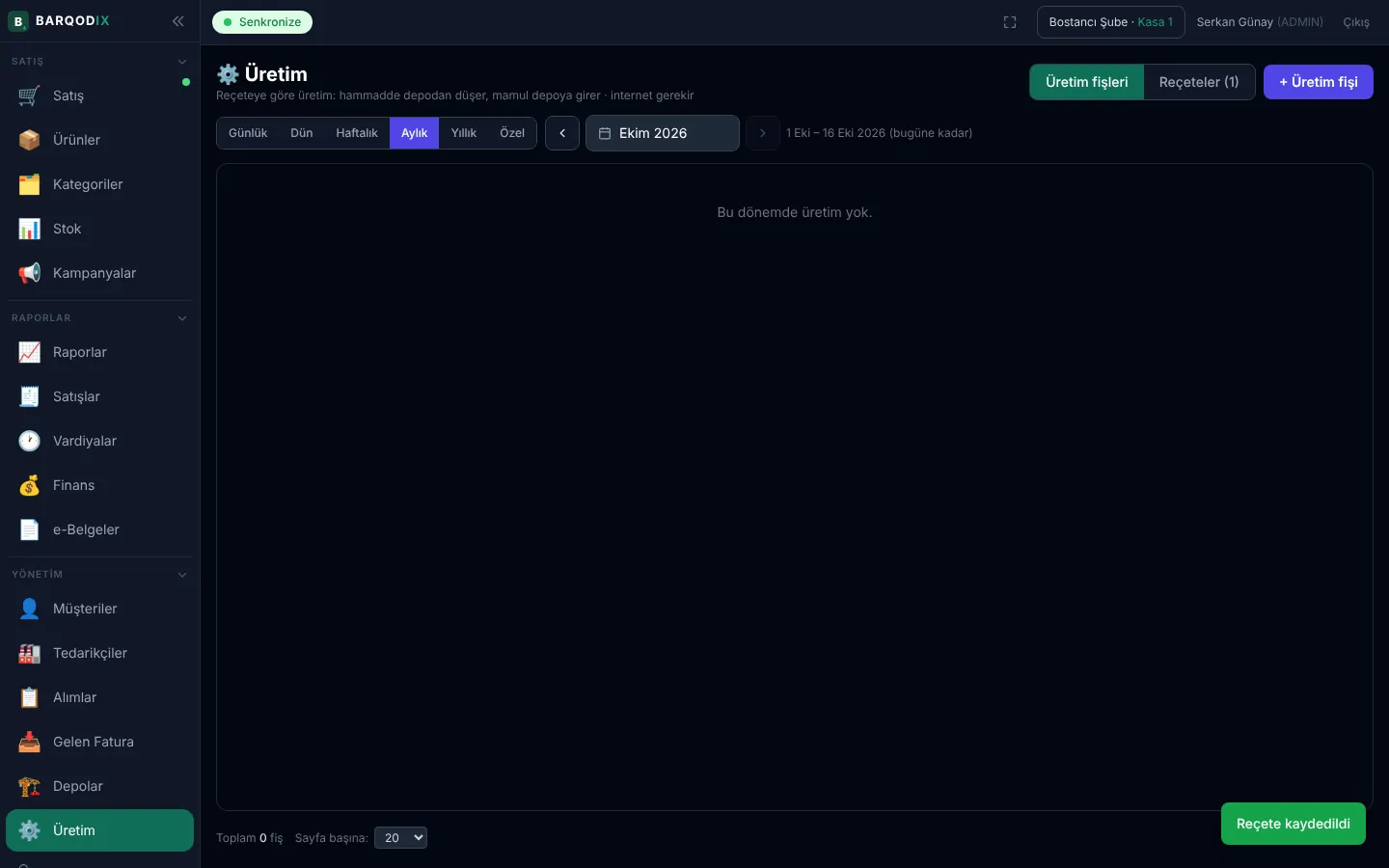The image size is (1389, 868).
Task: Log out with Çıkış link
Action: tap(1356, 22)
